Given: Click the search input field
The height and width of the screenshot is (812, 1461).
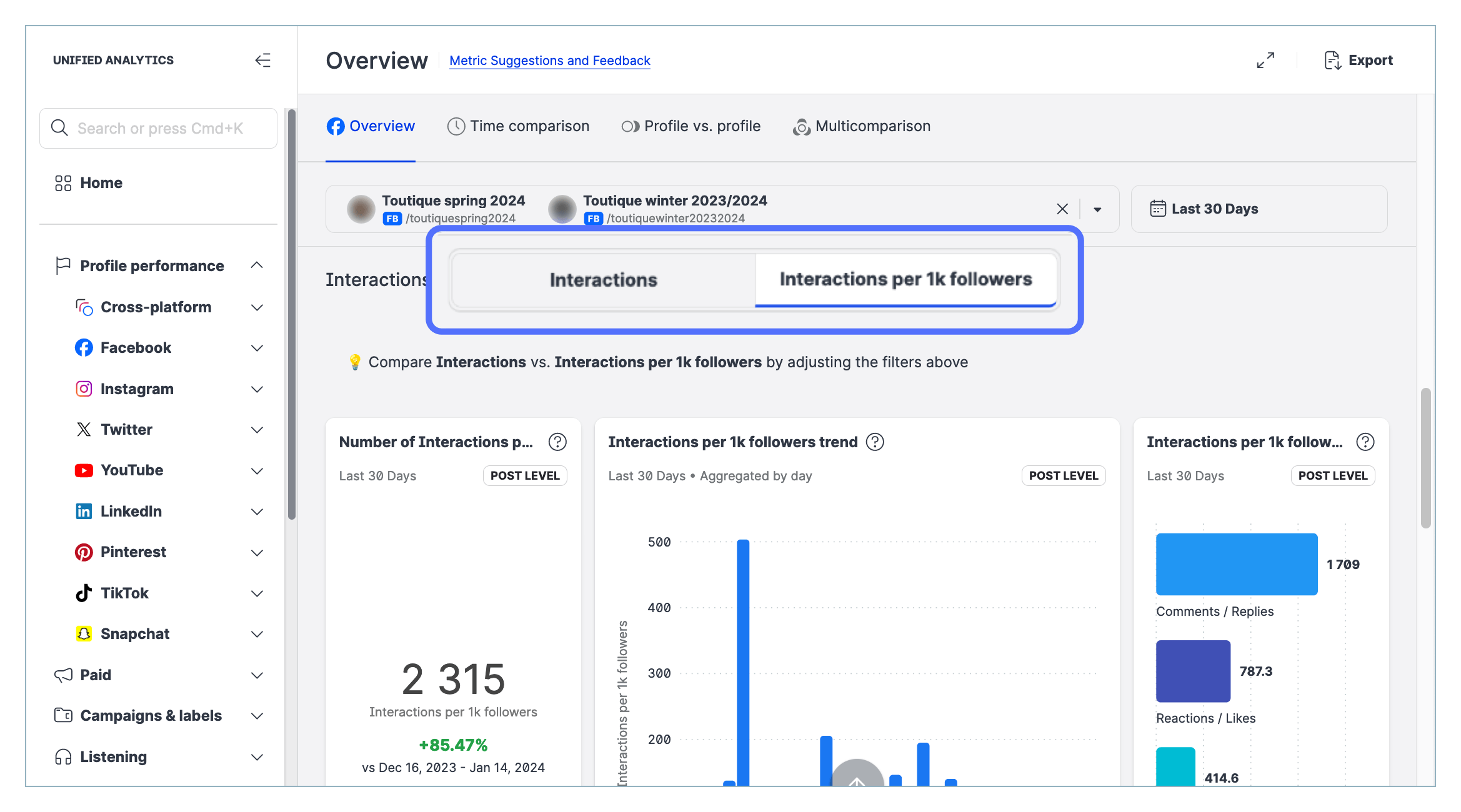Looking at the screenshot, I should [x=159, y=128].
